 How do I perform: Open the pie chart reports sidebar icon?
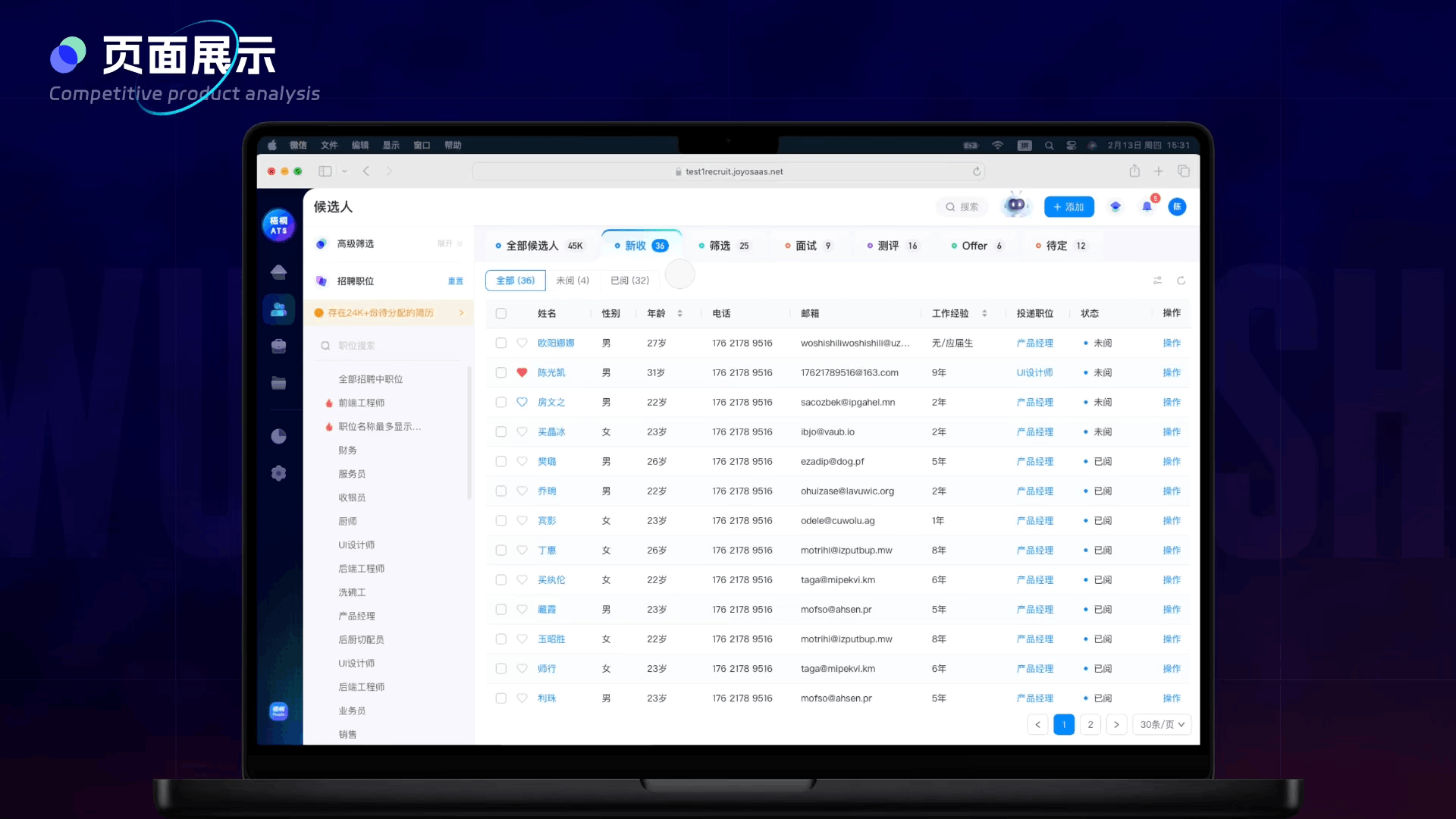tap(278, 436)
